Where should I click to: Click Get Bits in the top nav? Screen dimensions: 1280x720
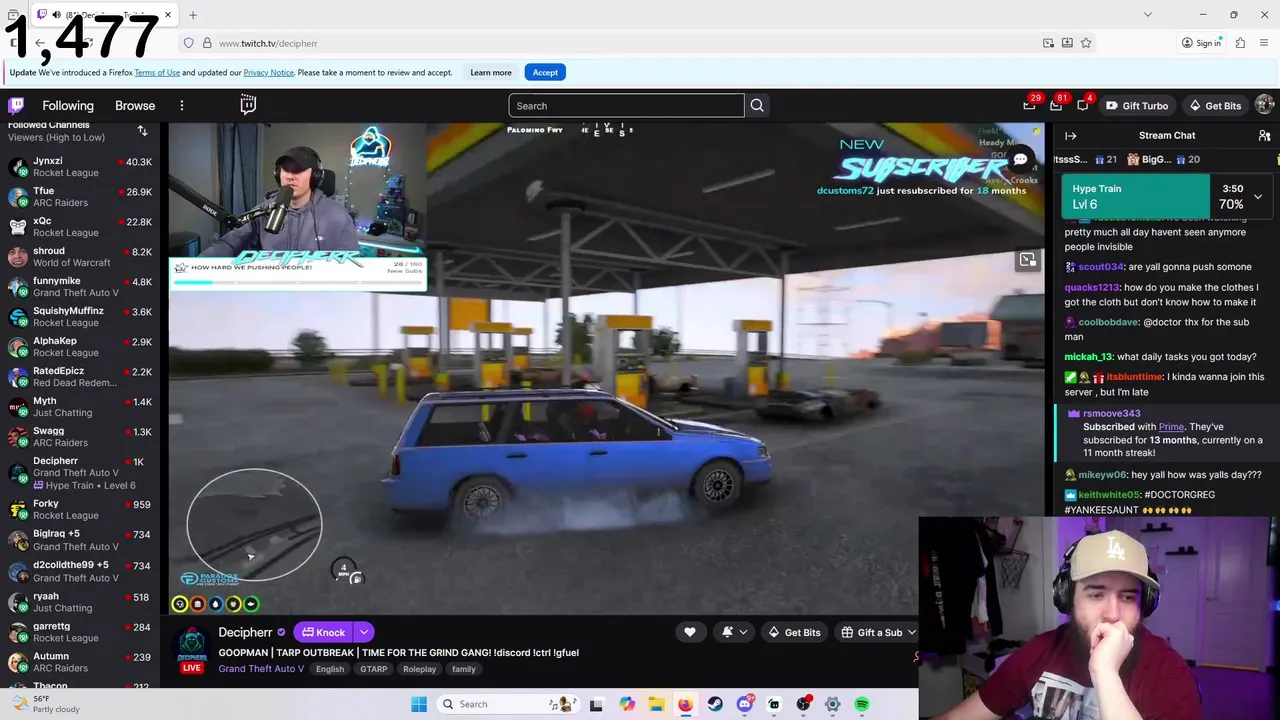pyautogui.click(x=1215, y=105)
